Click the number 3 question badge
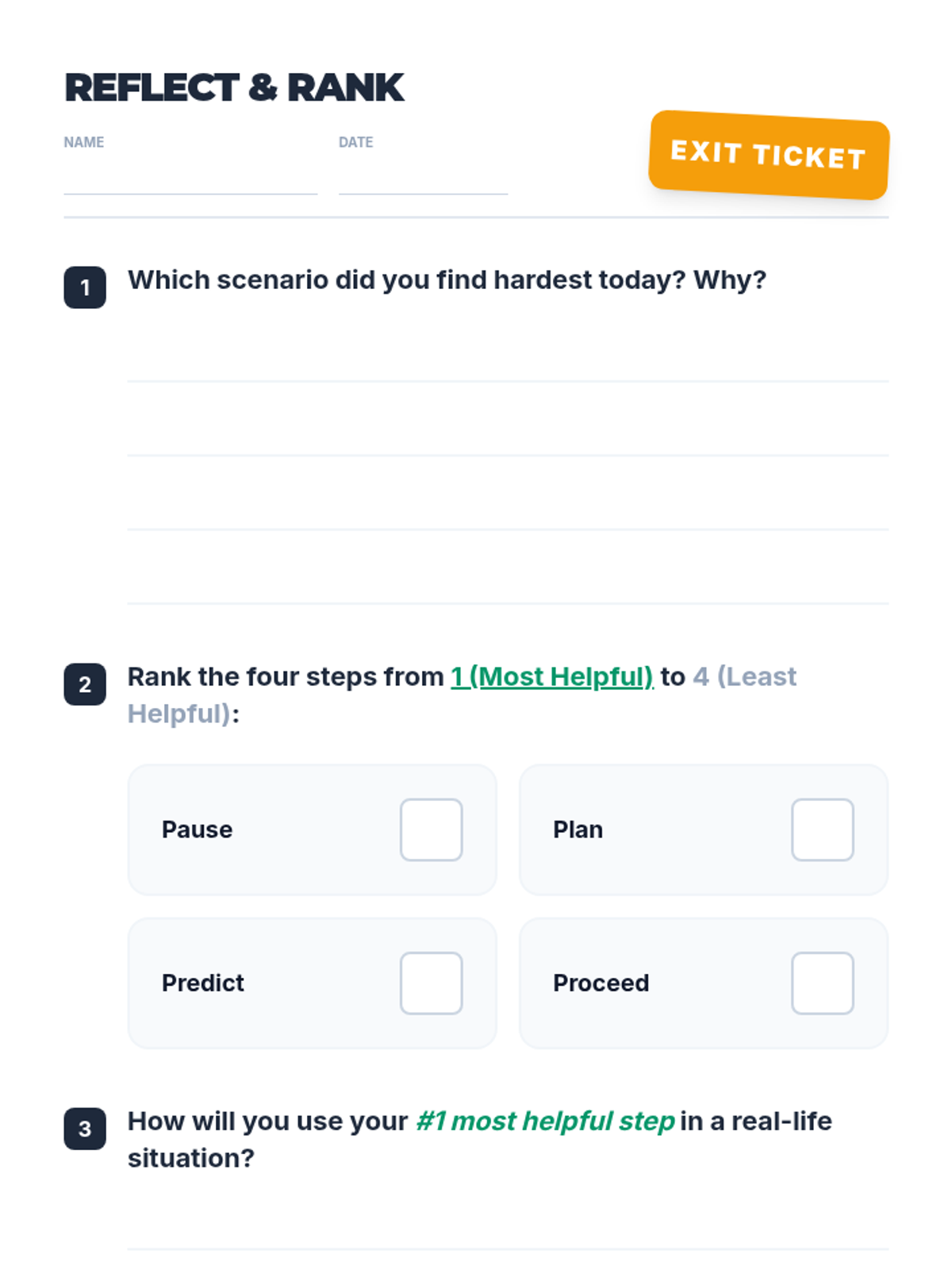The image size is (952, 1270). 85,1129
